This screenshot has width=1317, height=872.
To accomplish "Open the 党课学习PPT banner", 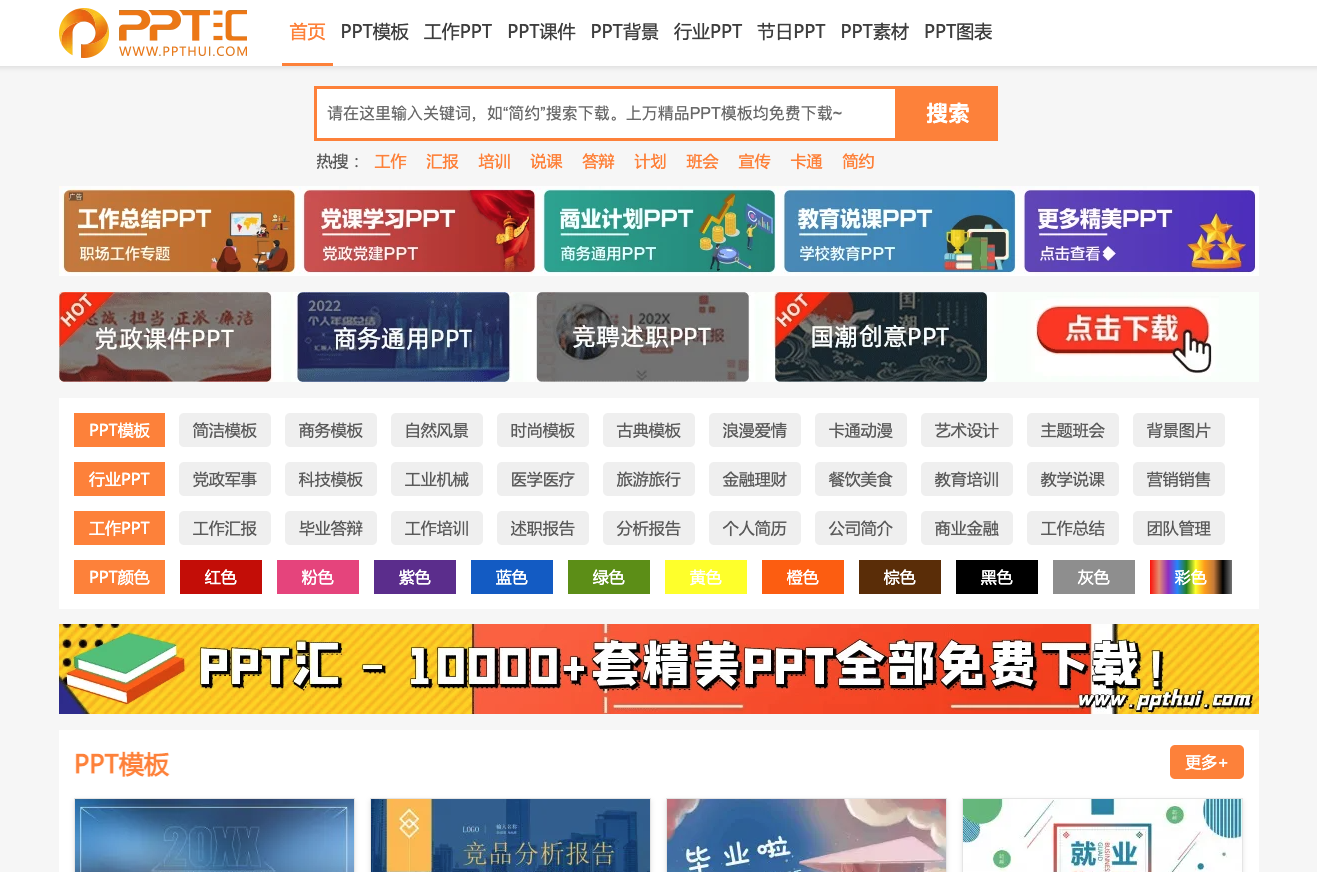I will 419,231.
